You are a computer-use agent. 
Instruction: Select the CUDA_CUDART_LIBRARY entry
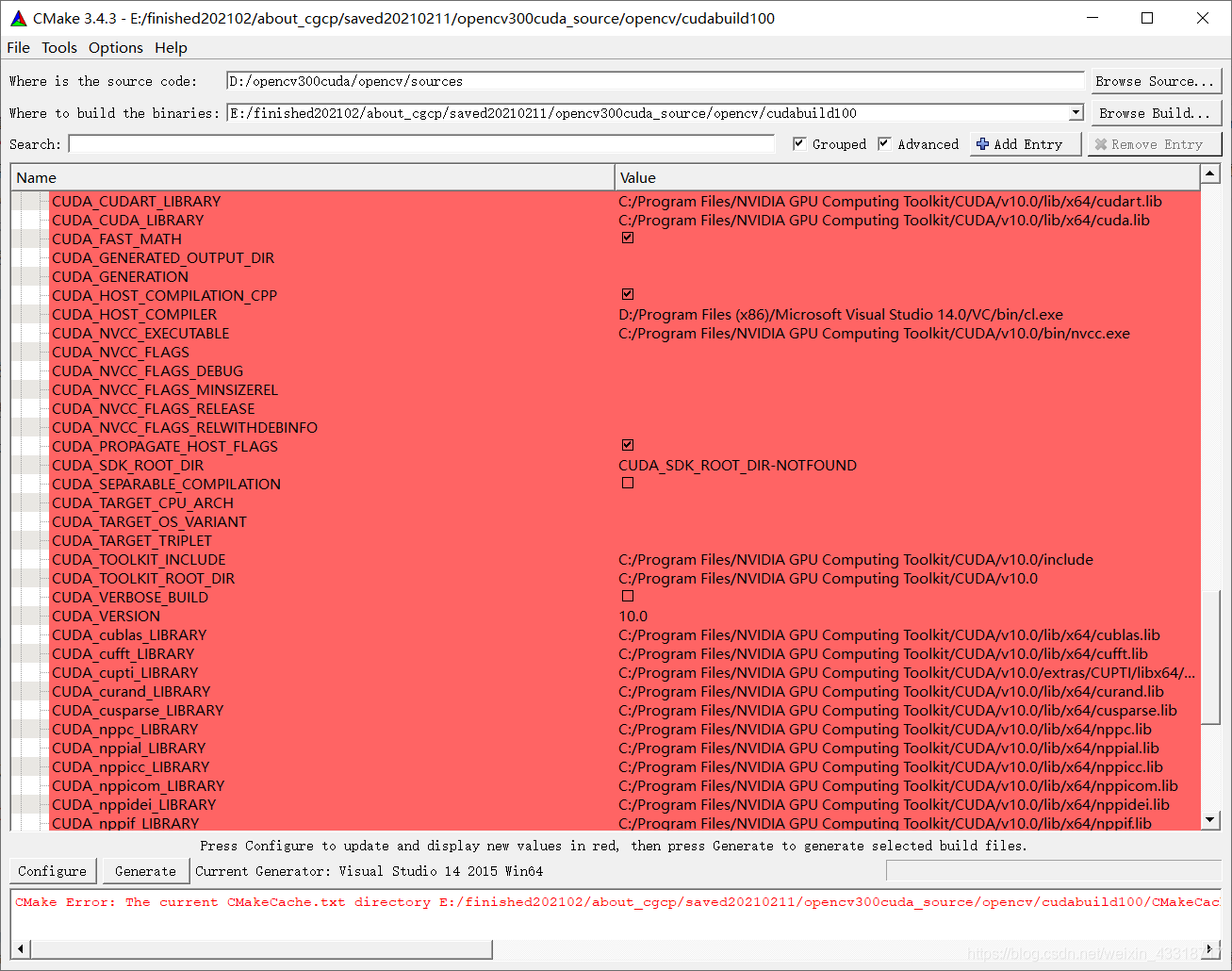[x=136, y=201]
